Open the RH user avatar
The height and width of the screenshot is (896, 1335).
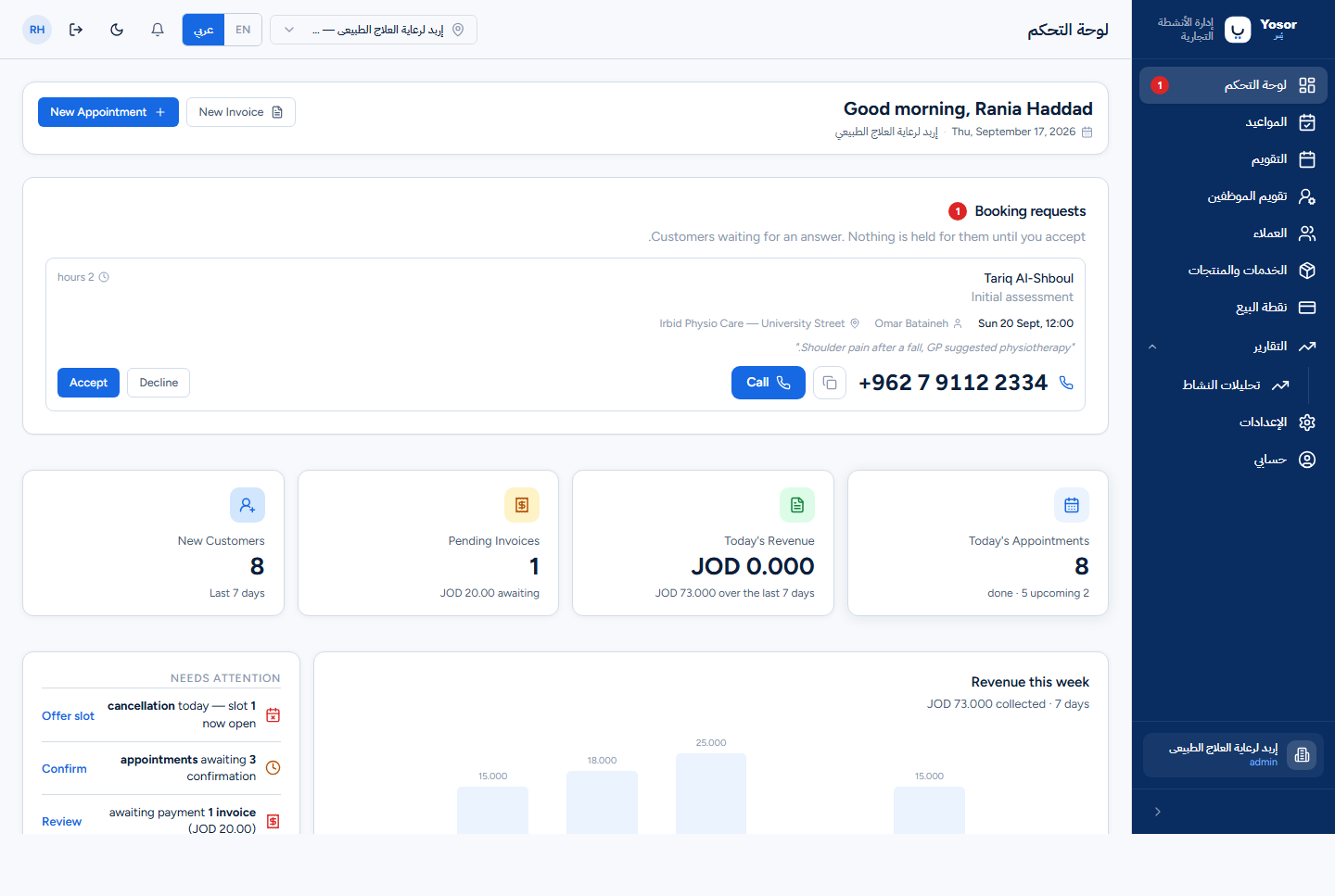(x=37, y=30)
